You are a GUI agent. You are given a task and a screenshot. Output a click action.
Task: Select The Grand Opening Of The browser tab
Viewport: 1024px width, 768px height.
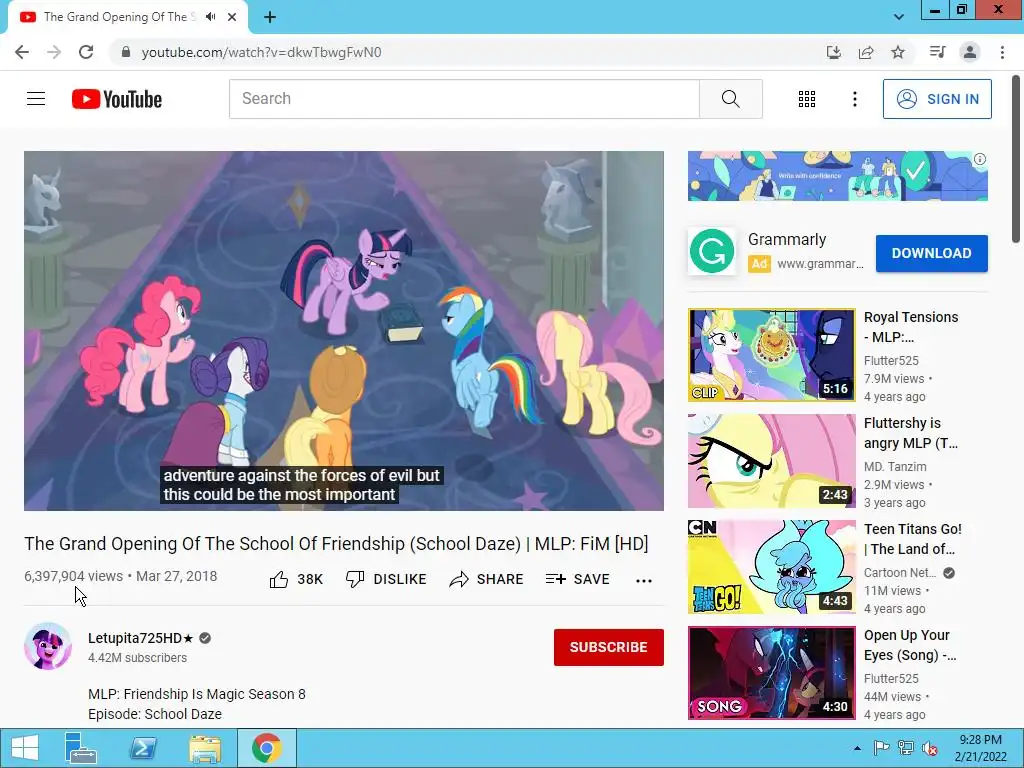click(x=128, y=17)
